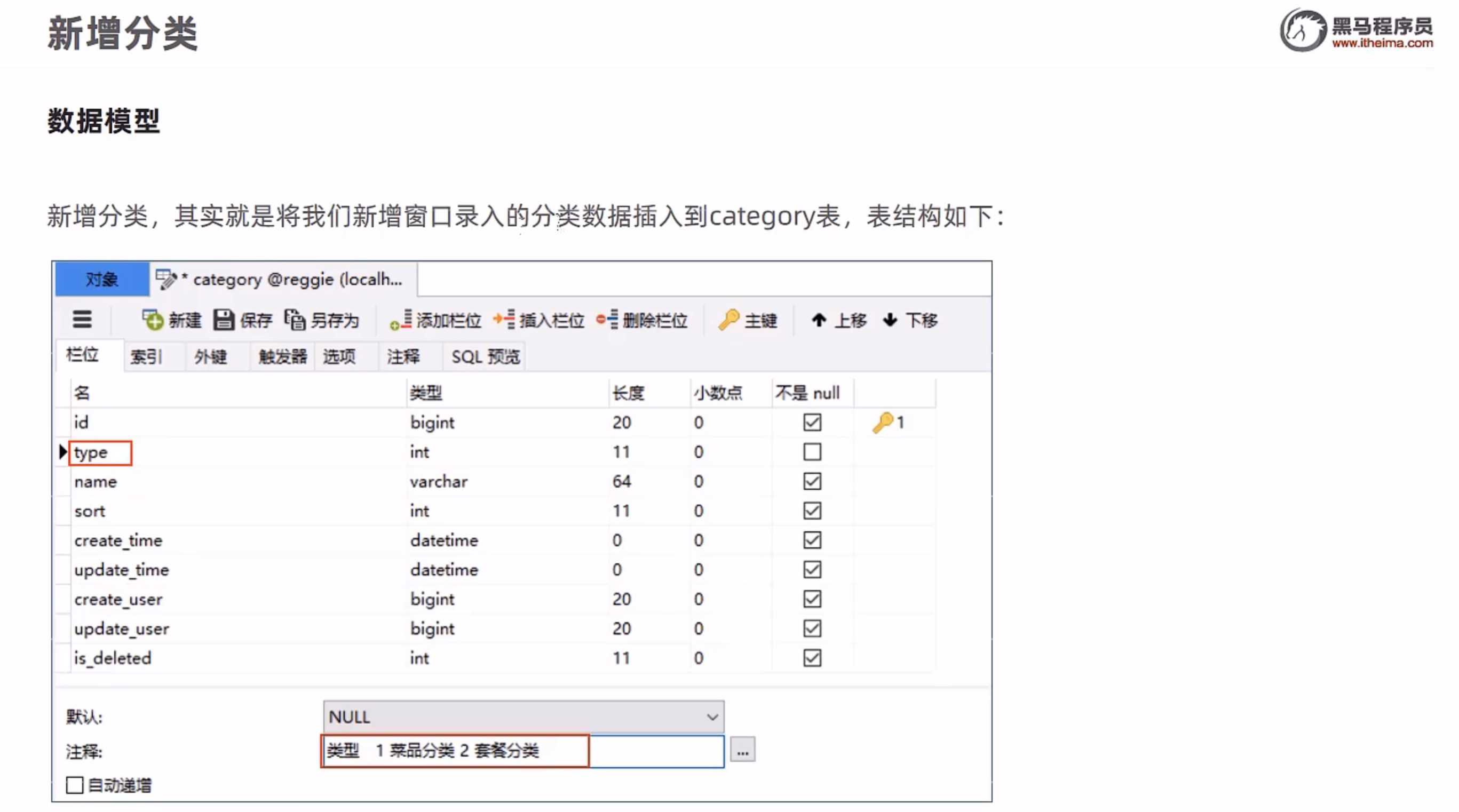Select the Objects (对象) tab
Image resolution: width=1459 pixels, height=812 pixels.
click(102, 279)
